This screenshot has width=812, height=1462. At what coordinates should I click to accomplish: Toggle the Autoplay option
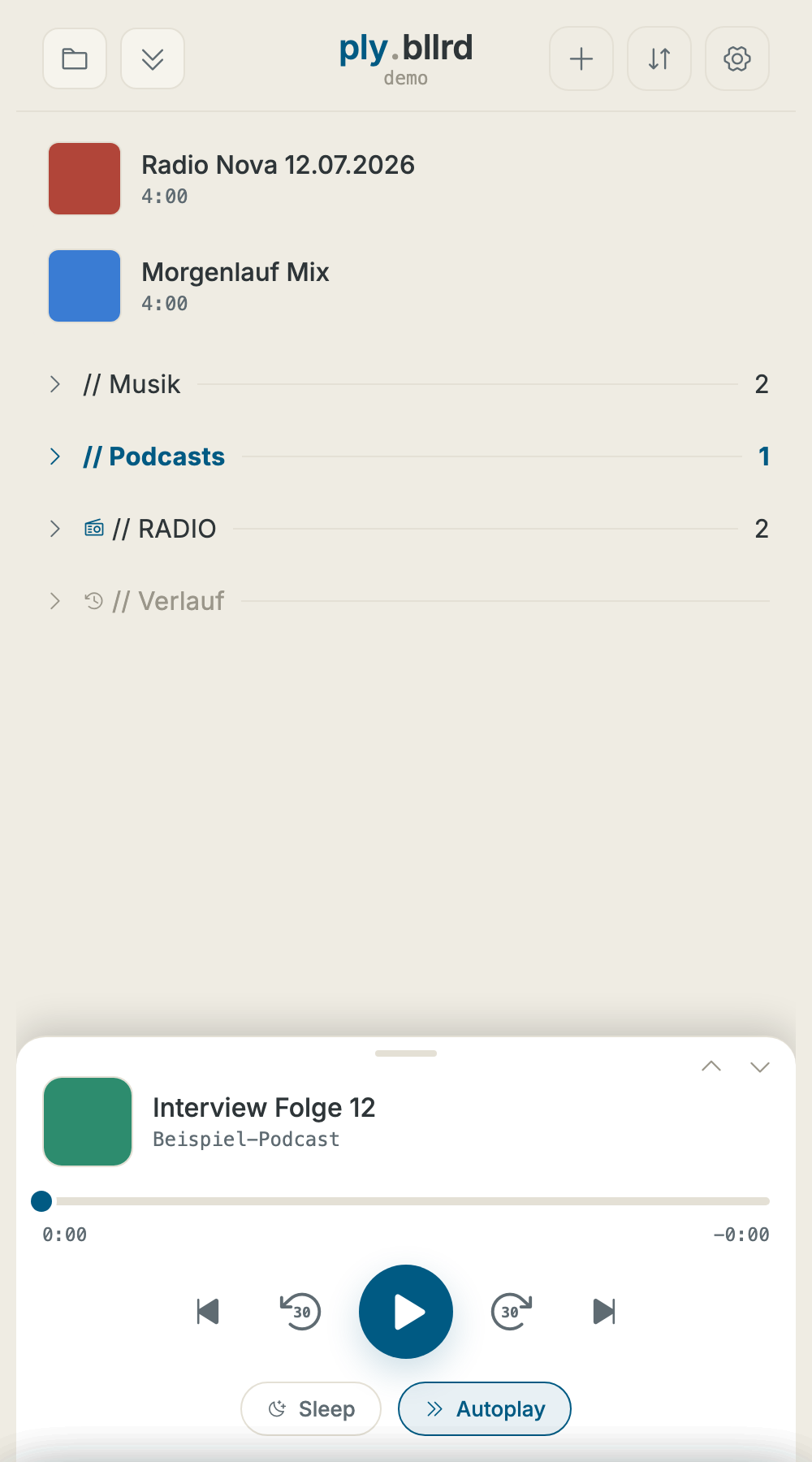click(x=485, y=1408)
